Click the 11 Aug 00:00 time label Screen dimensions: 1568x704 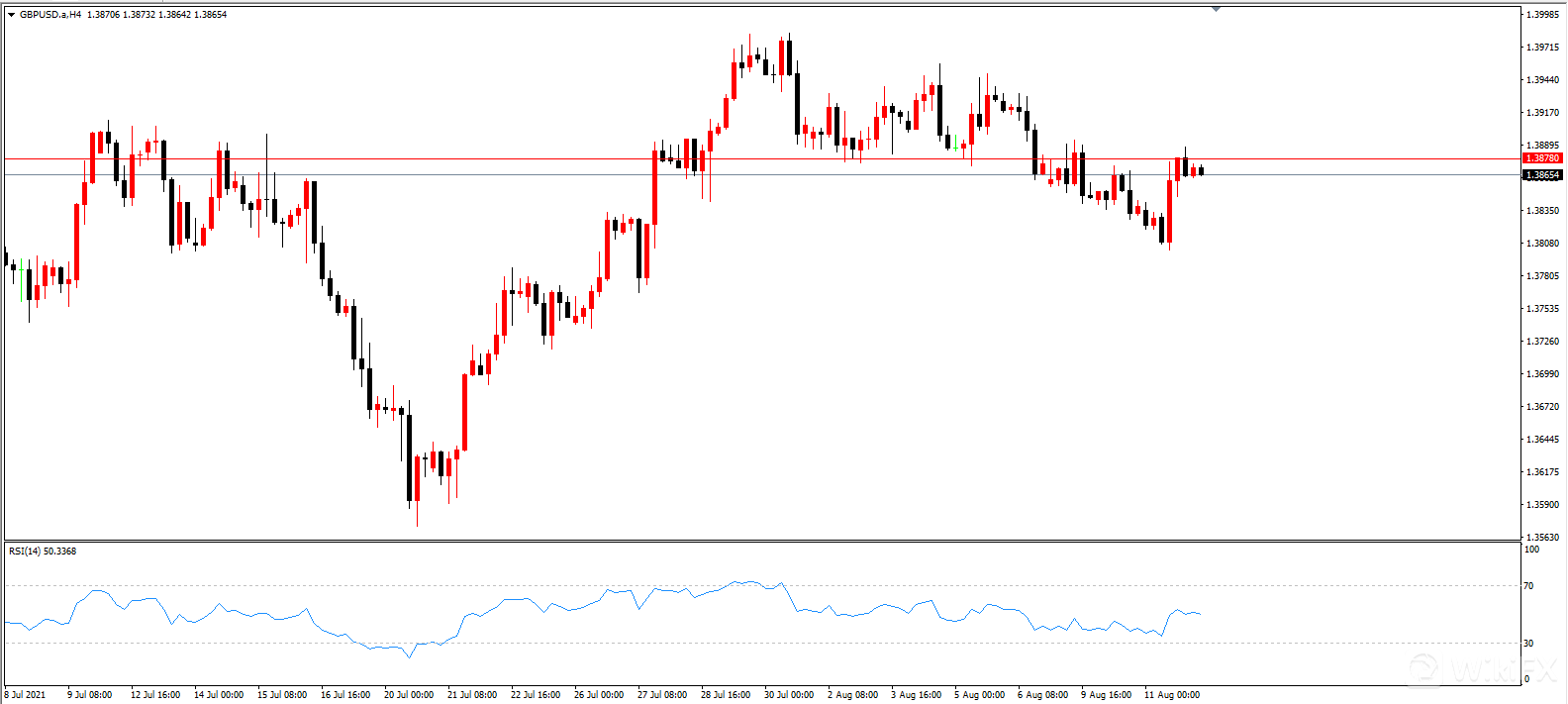[x=1171, y=695]
